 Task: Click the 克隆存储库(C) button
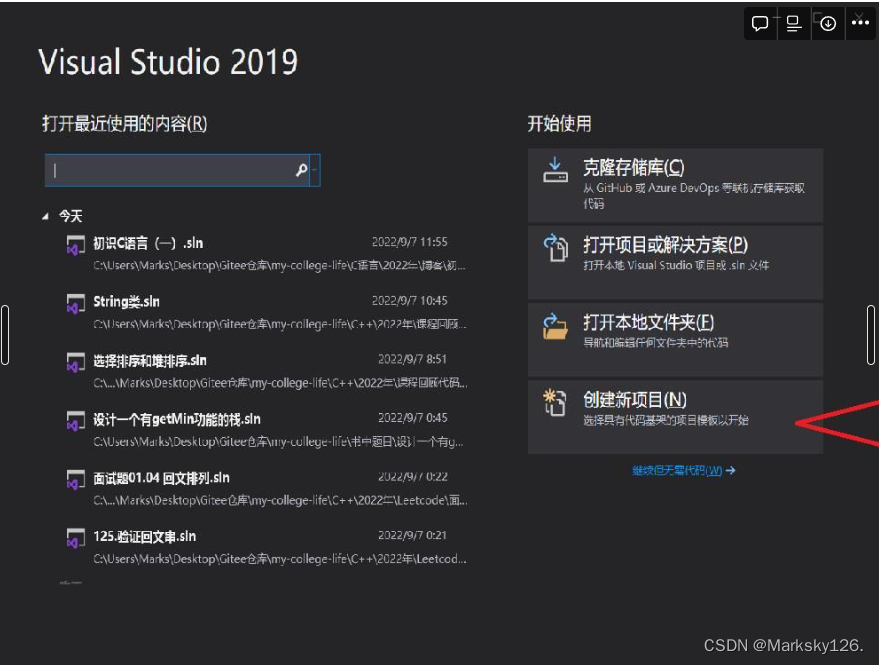[676, 185]
